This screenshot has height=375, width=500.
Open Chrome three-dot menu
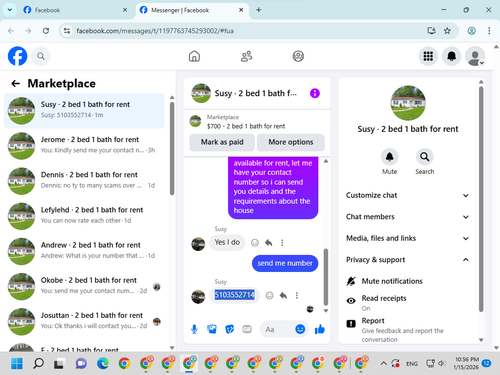tap(489, 31)
